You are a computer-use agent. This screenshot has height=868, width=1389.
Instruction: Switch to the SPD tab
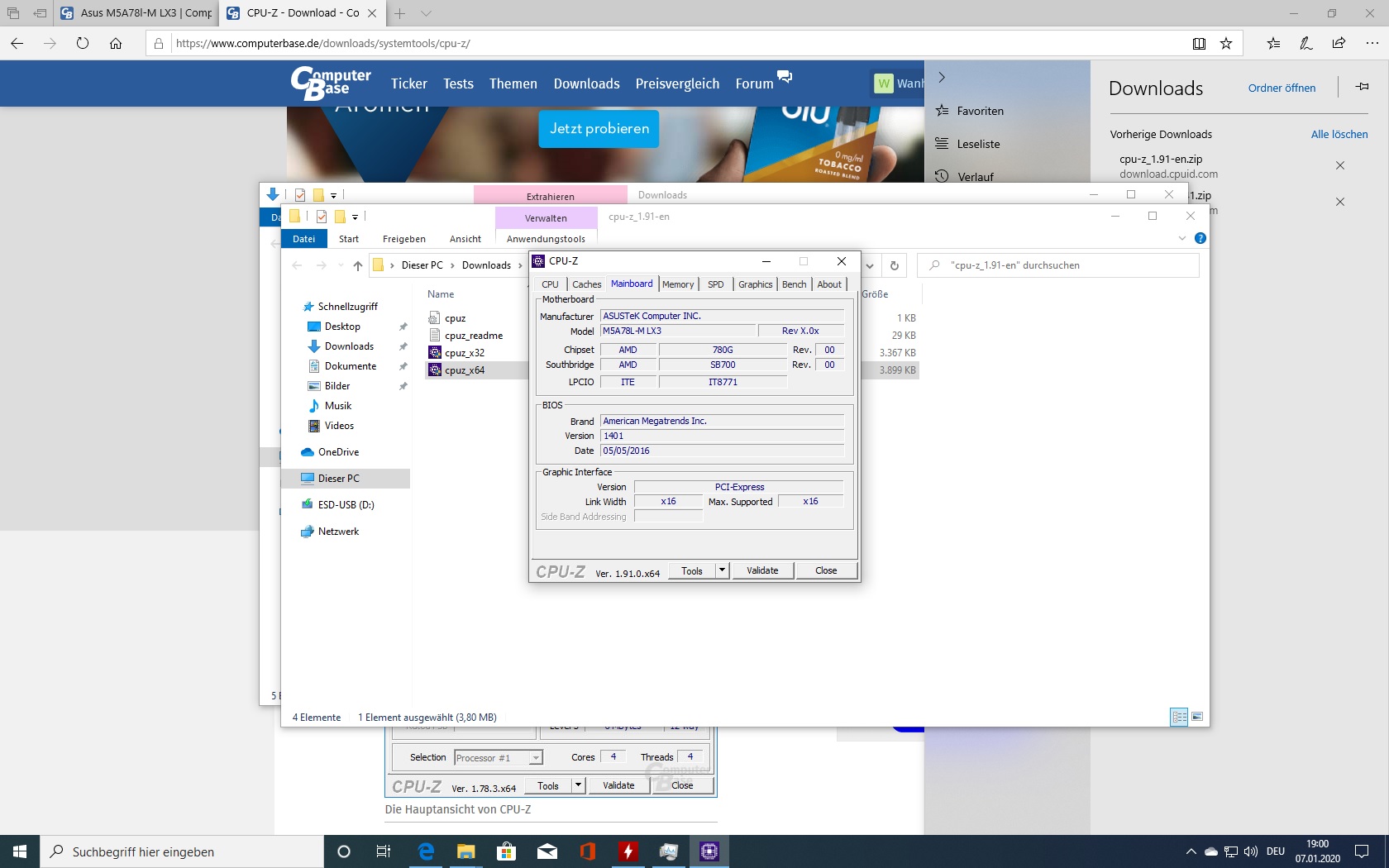[716, 284]
